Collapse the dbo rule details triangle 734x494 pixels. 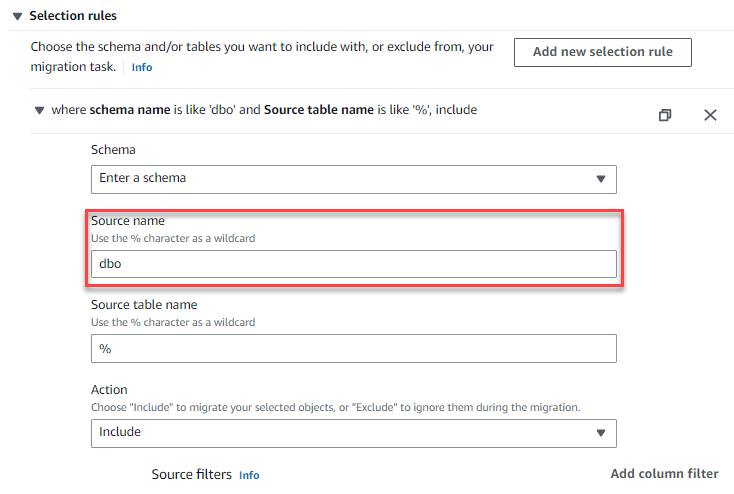coord(39,110)
